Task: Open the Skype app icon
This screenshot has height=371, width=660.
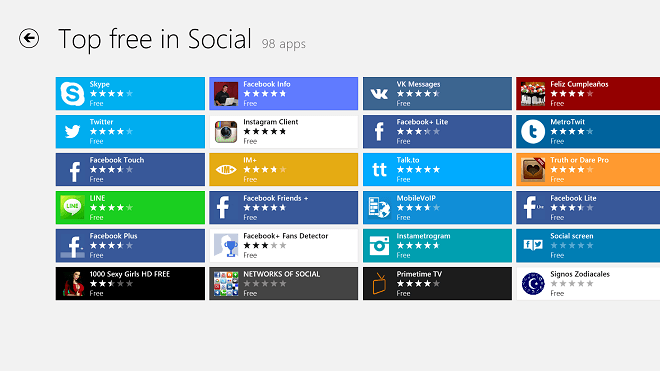Action: [72, 93]
